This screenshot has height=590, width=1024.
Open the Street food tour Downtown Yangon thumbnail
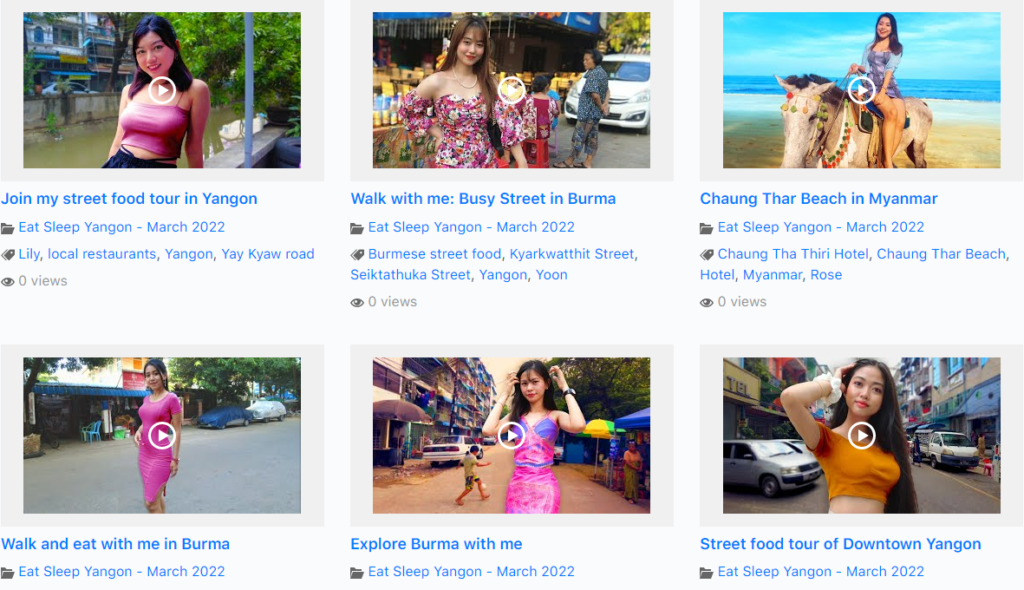[861, 435]
